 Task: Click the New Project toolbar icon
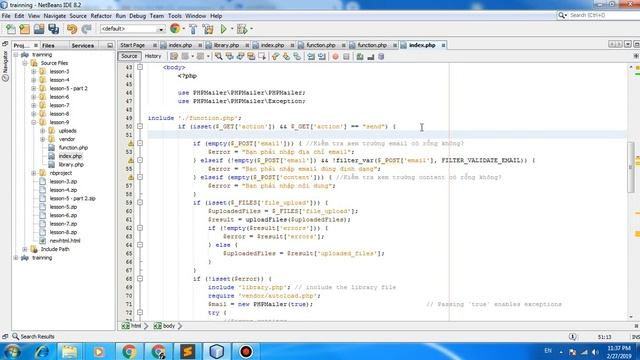click(24, 29)
